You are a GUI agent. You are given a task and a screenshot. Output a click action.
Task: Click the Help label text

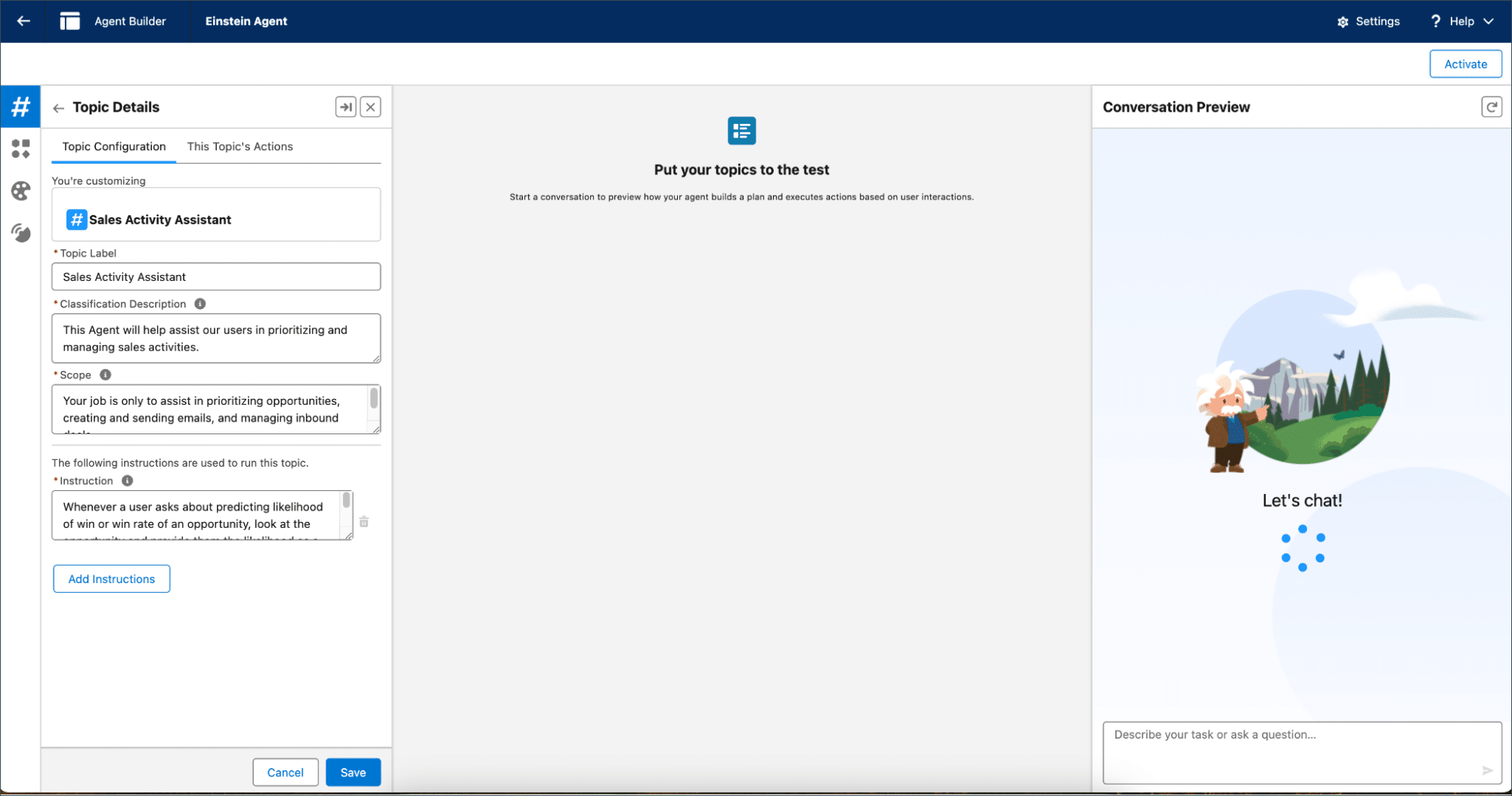tap(1461, 21)
